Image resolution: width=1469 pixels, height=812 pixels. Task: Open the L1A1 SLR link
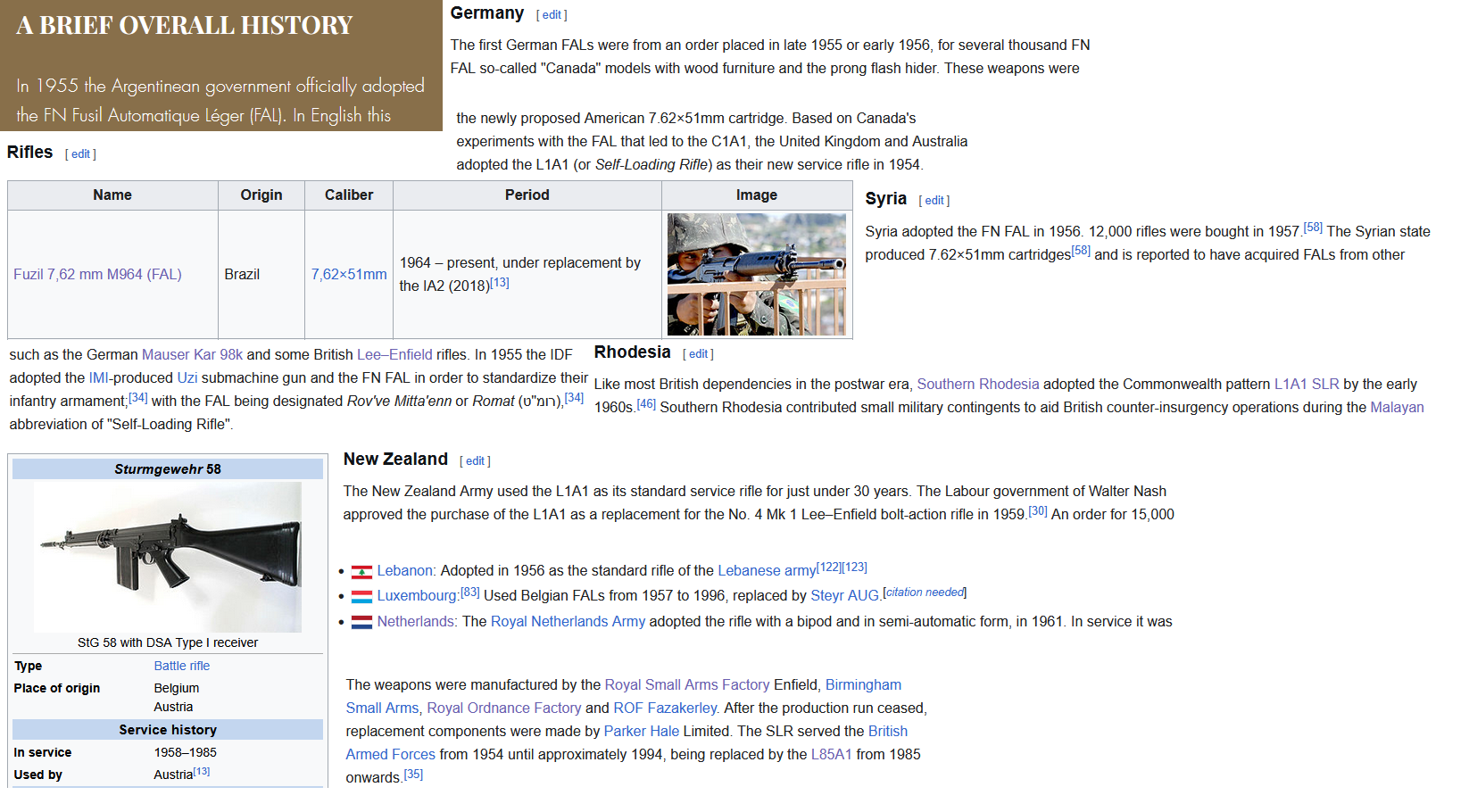pyautogui.click(x=1307, y=385)
